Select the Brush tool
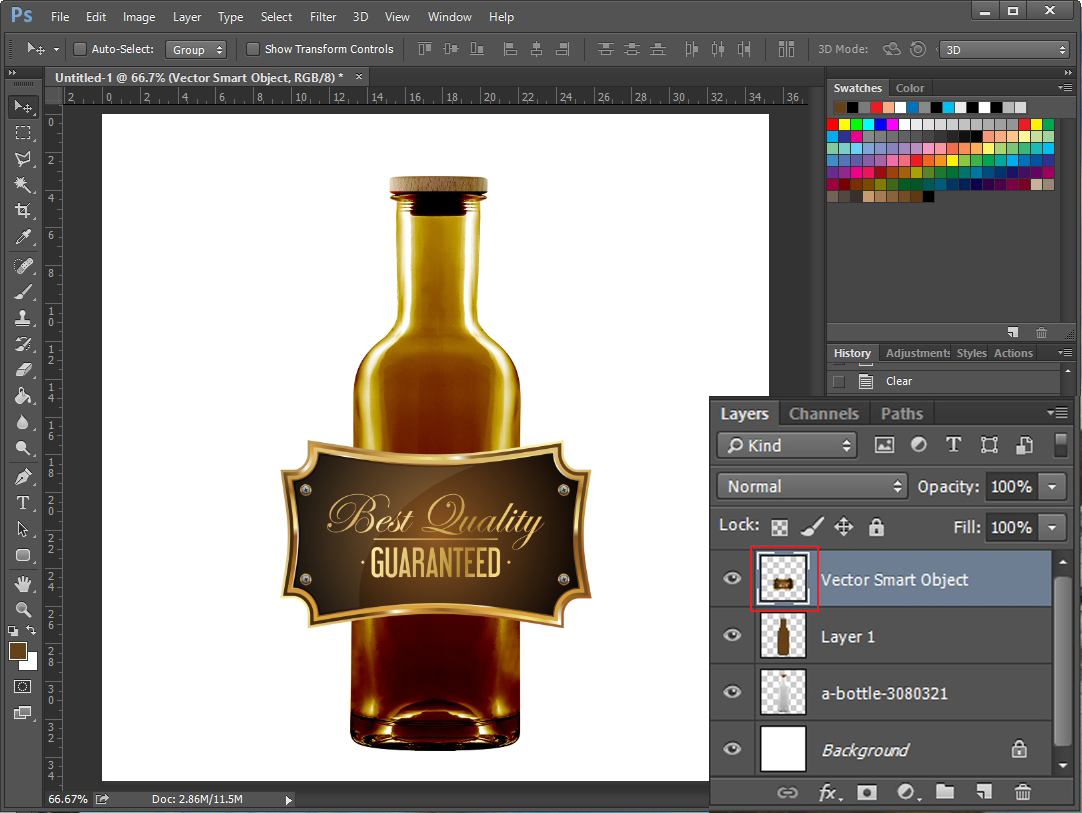1082x813 pixels. (x=23, y=292)
